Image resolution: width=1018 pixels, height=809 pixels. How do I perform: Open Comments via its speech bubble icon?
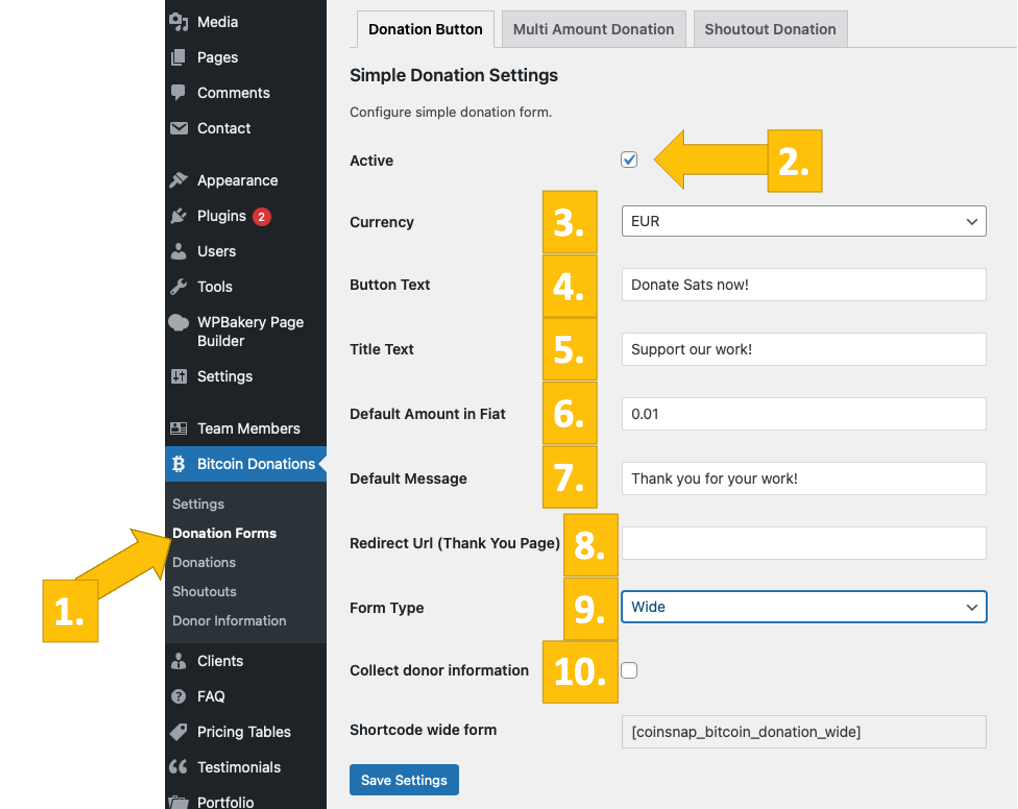coord(179,92)
